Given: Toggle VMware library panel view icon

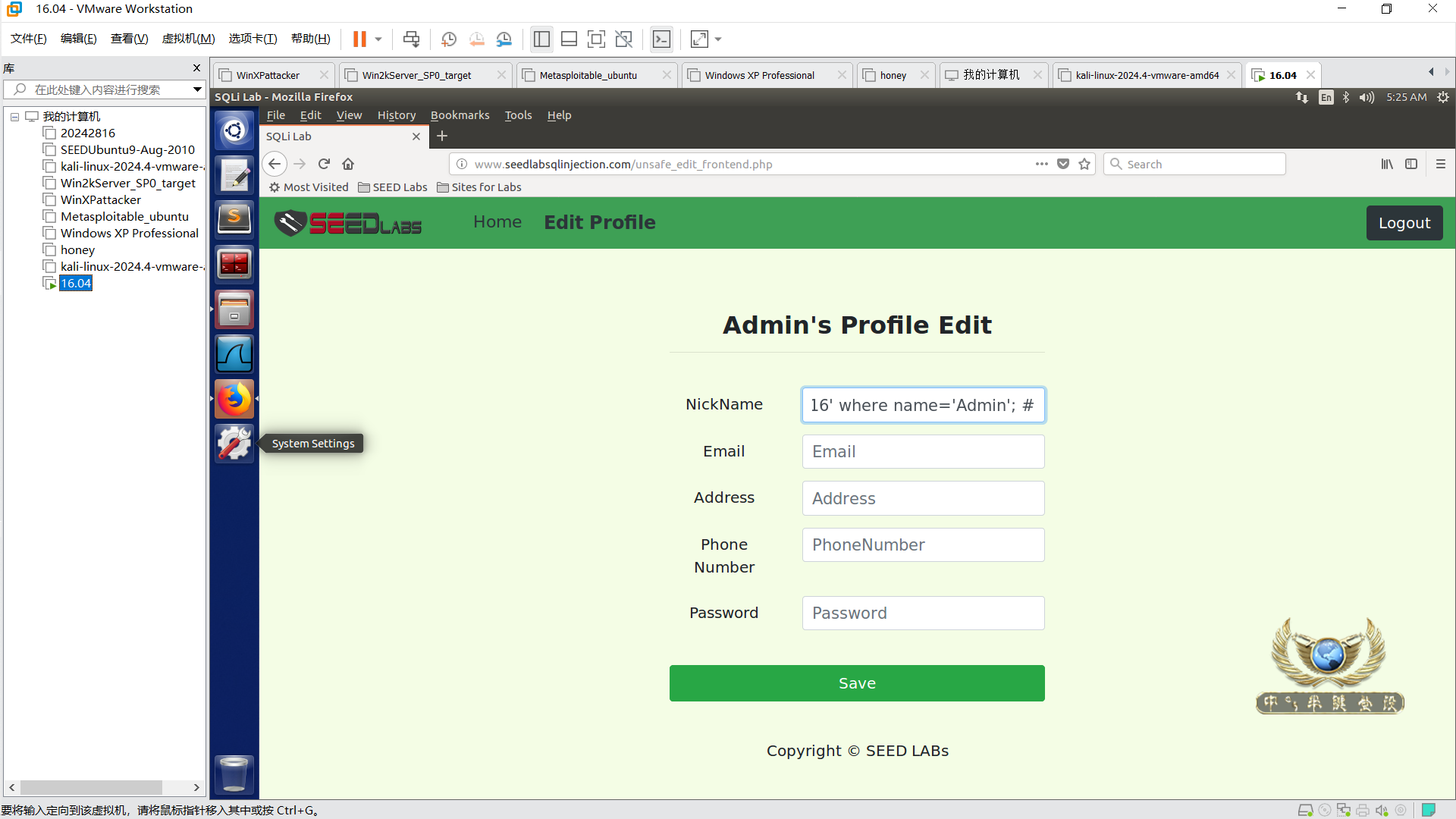Looking at the screenshot, I should 541,39.
